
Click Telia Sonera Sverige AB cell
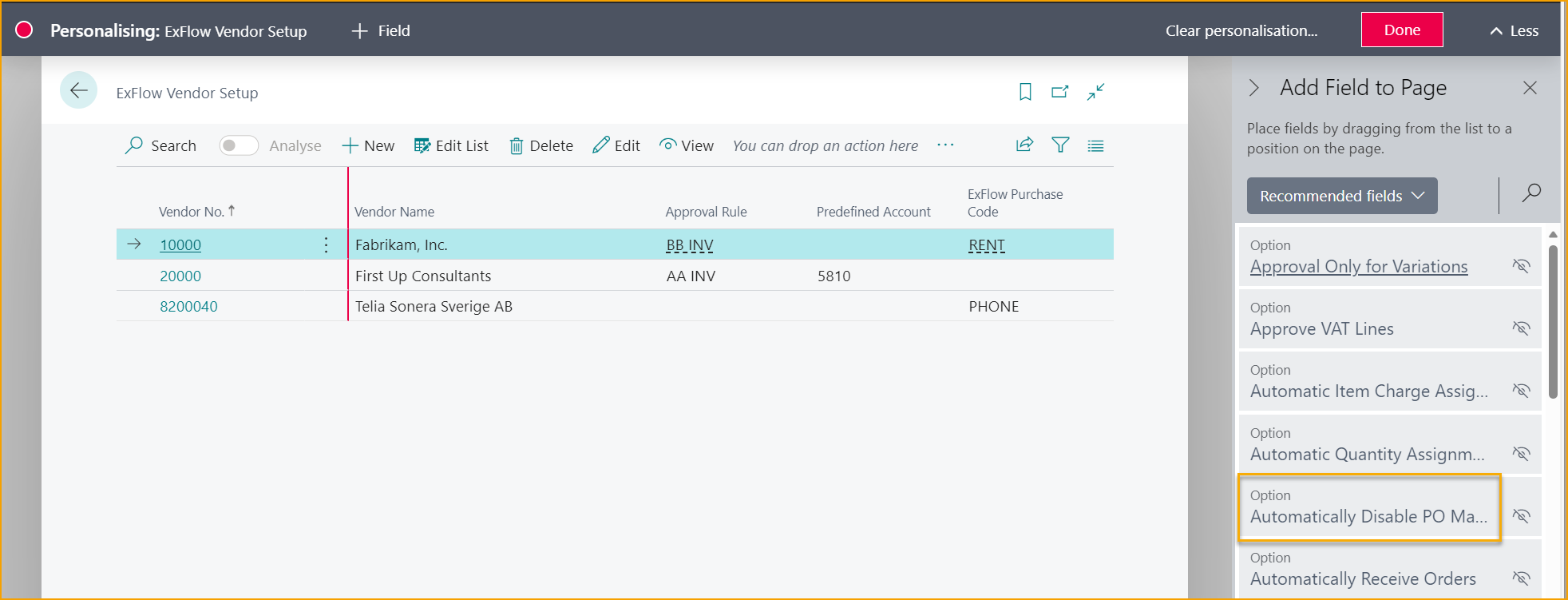[x=434, y=306]
